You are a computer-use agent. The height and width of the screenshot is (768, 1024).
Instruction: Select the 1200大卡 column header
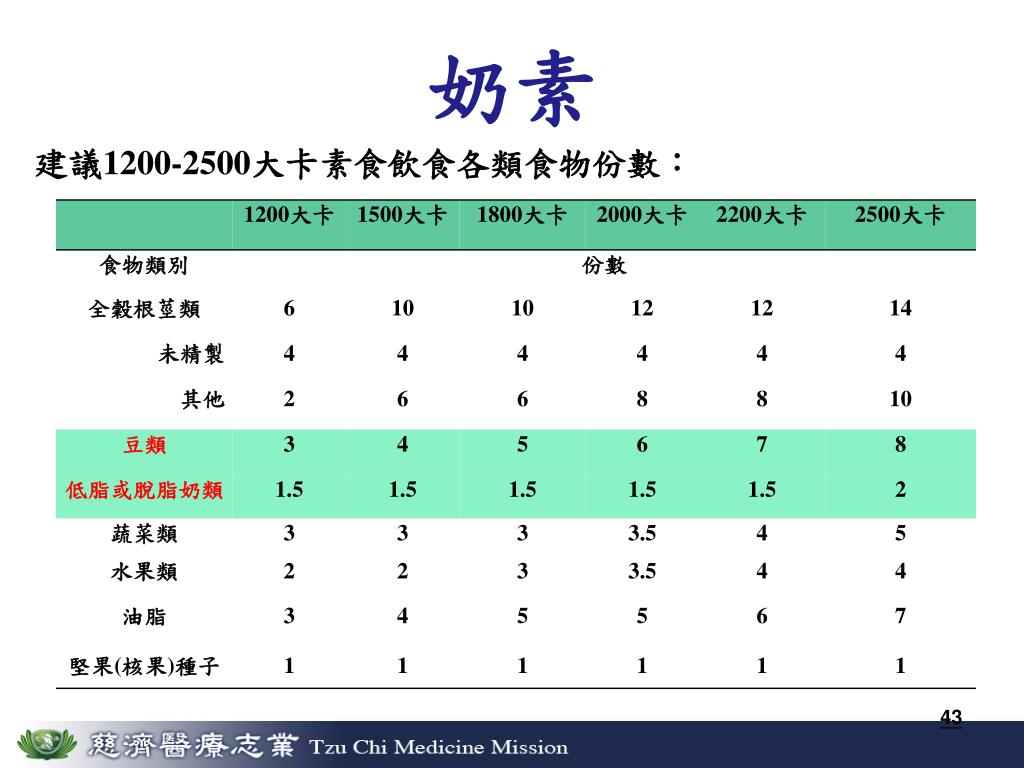tap(288, 215)
